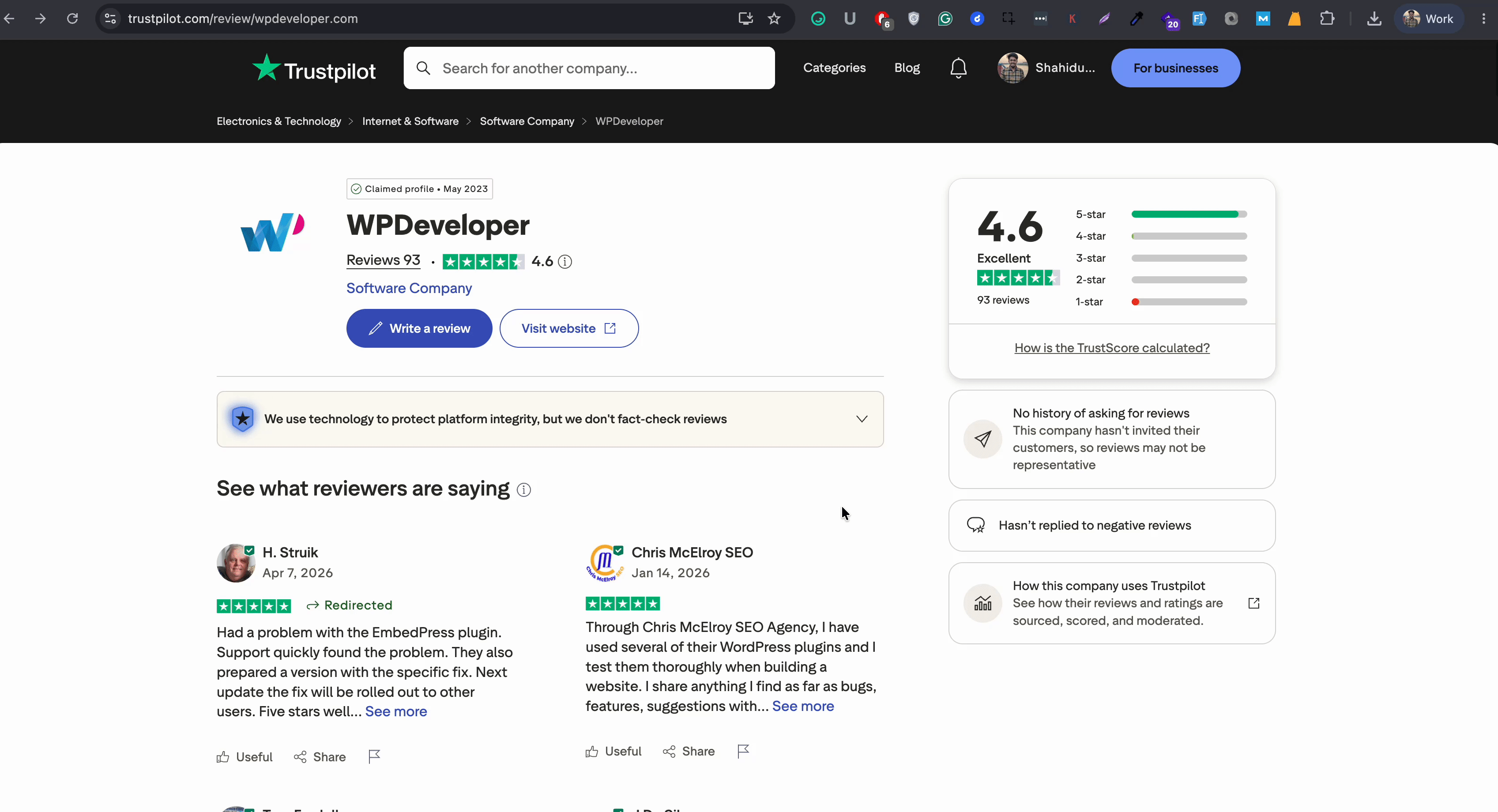This screenshot has height=812, width=1498.
Task: Click the shield extension icon in toolbar
Action: (914, 19)
